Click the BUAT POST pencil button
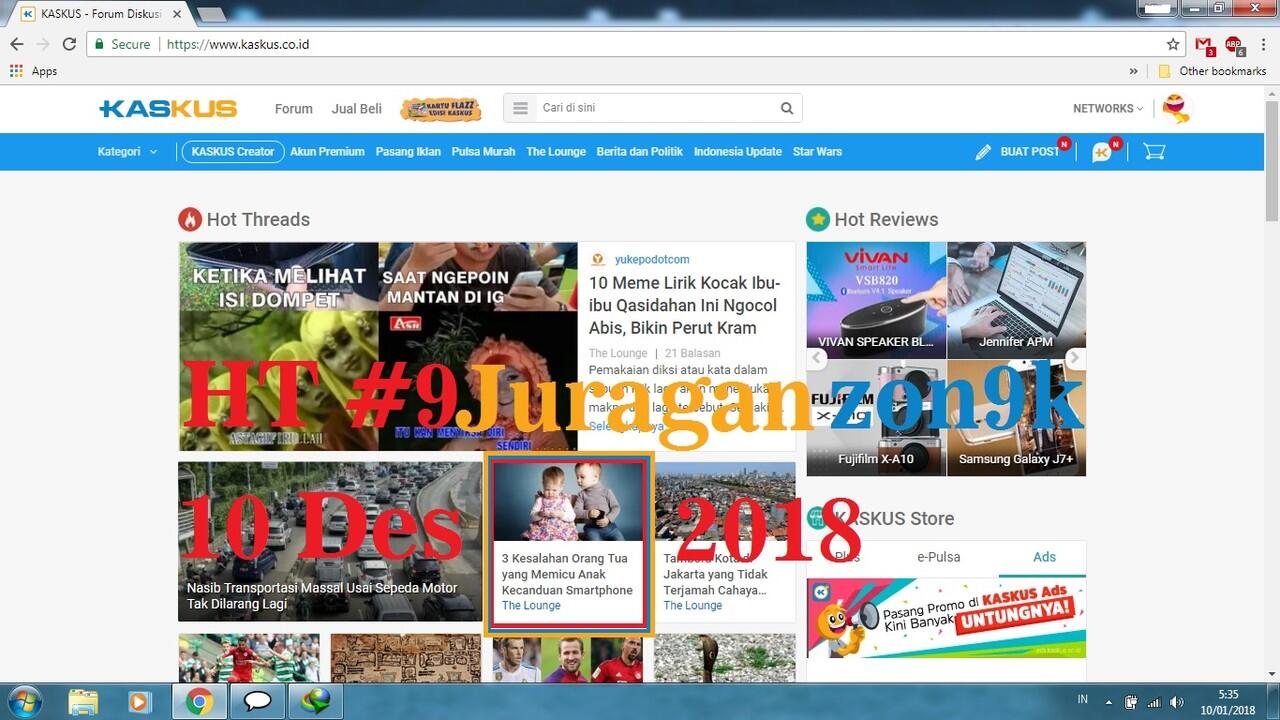1280x720 pixels. 1017,152
